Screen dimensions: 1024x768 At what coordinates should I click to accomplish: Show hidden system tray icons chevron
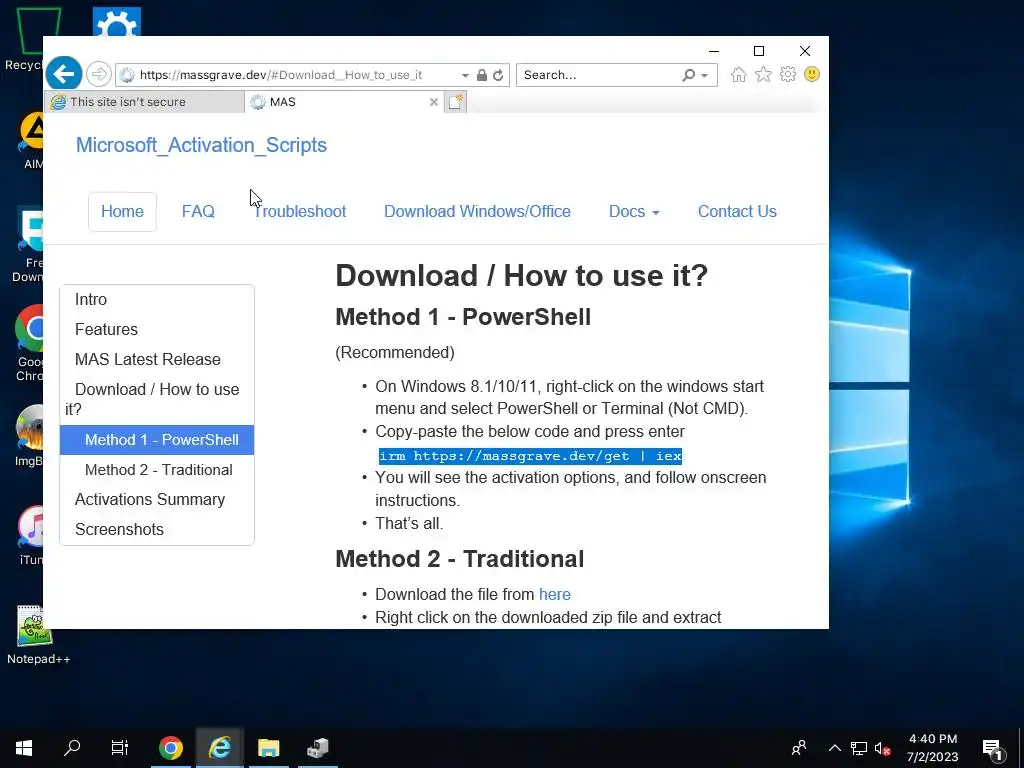click(835, 748)
